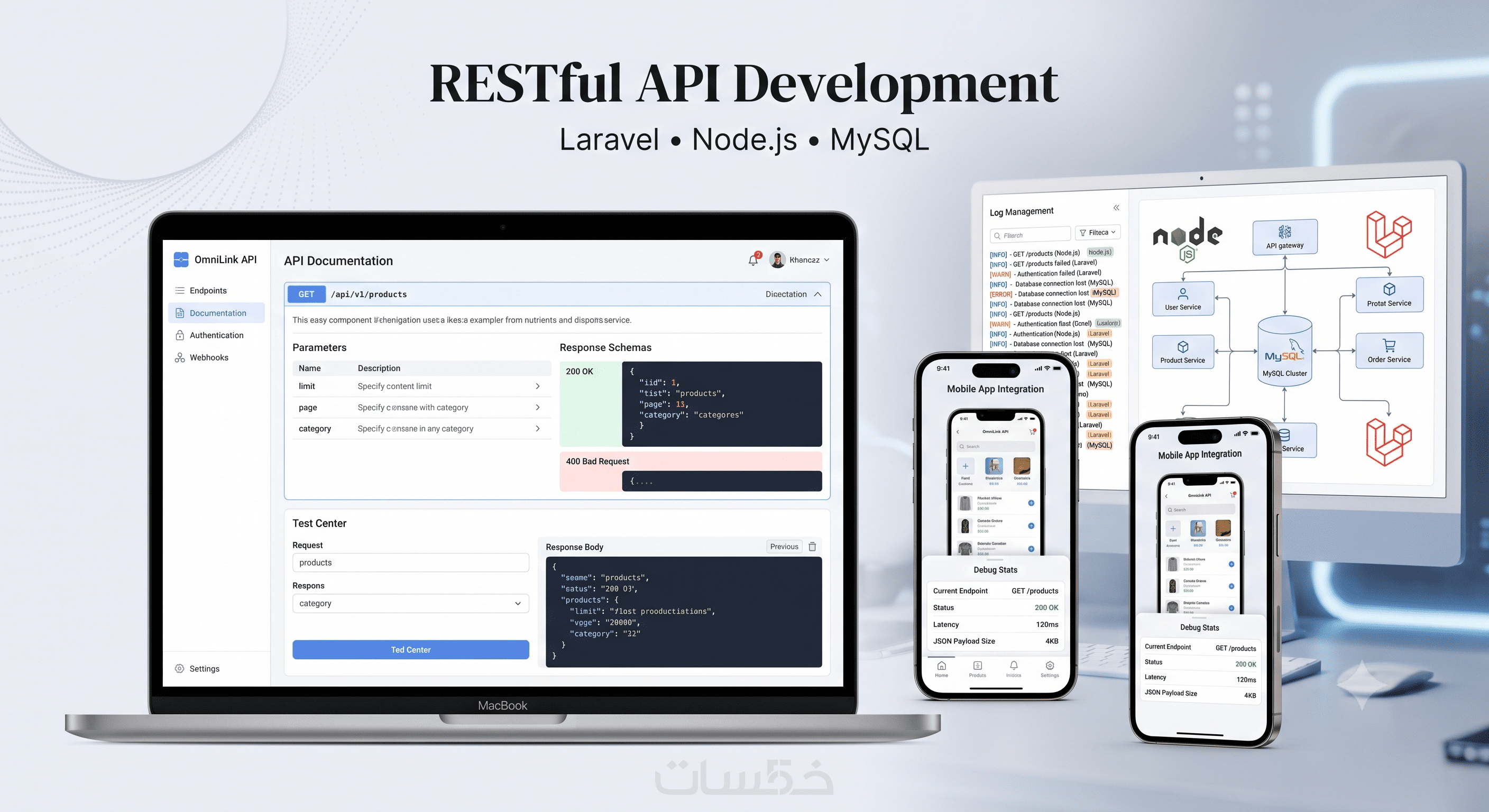Click the Laravel logo beside API gateway

(x=1389, y=234)
